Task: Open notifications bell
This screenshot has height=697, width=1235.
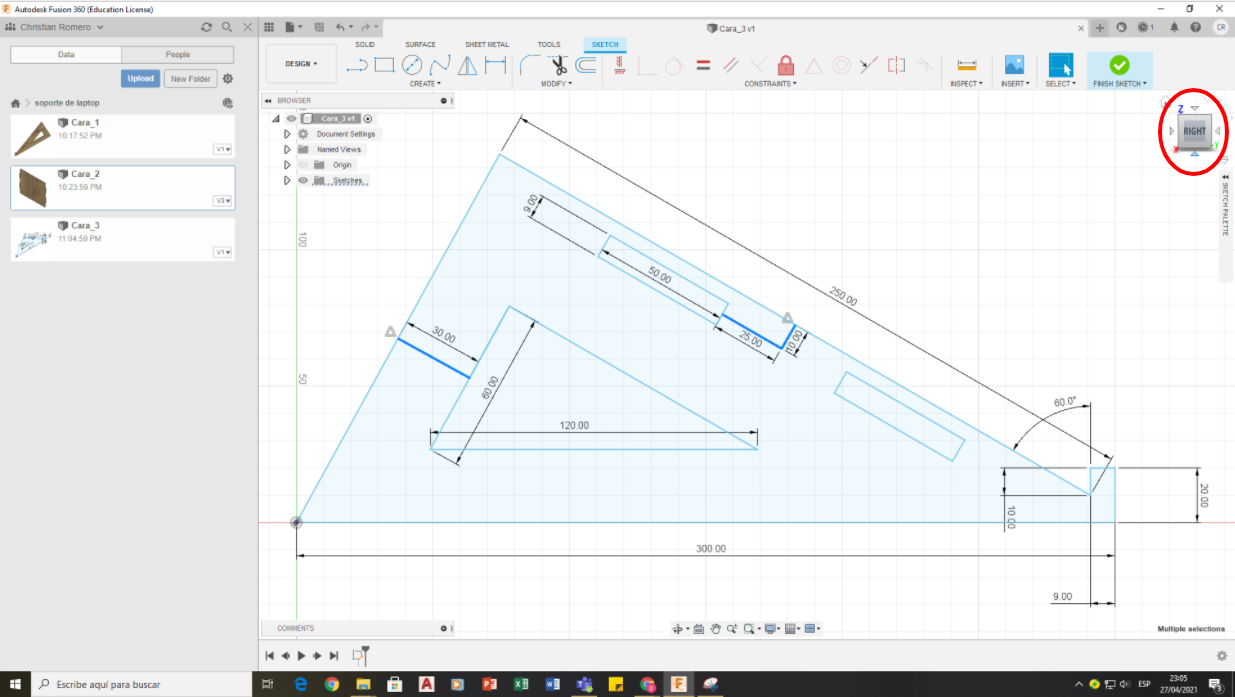Action: click(x=1174, y=27)
